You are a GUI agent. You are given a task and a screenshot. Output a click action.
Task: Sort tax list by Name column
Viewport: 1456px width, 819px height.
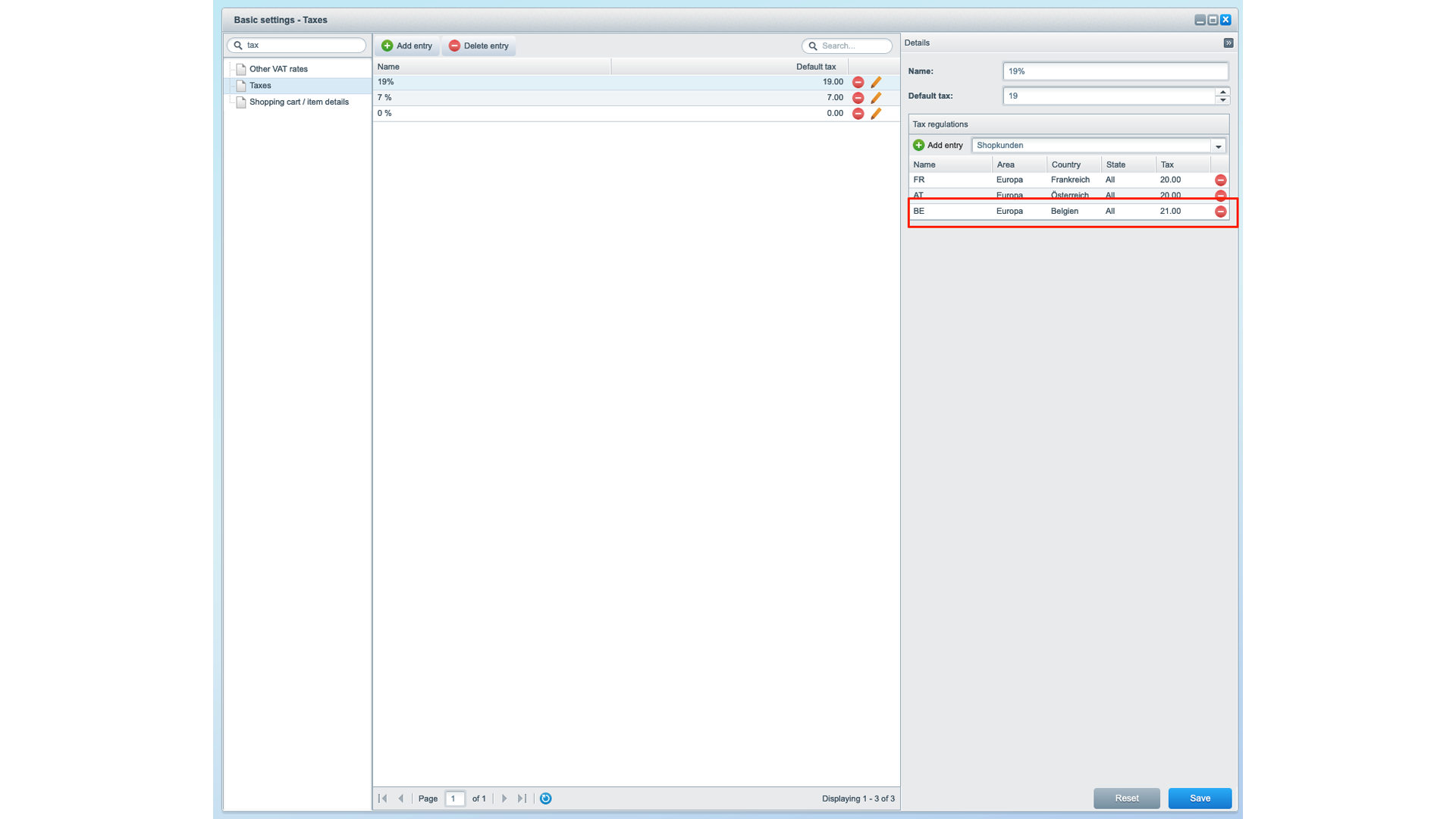click(x=492, y=67)
